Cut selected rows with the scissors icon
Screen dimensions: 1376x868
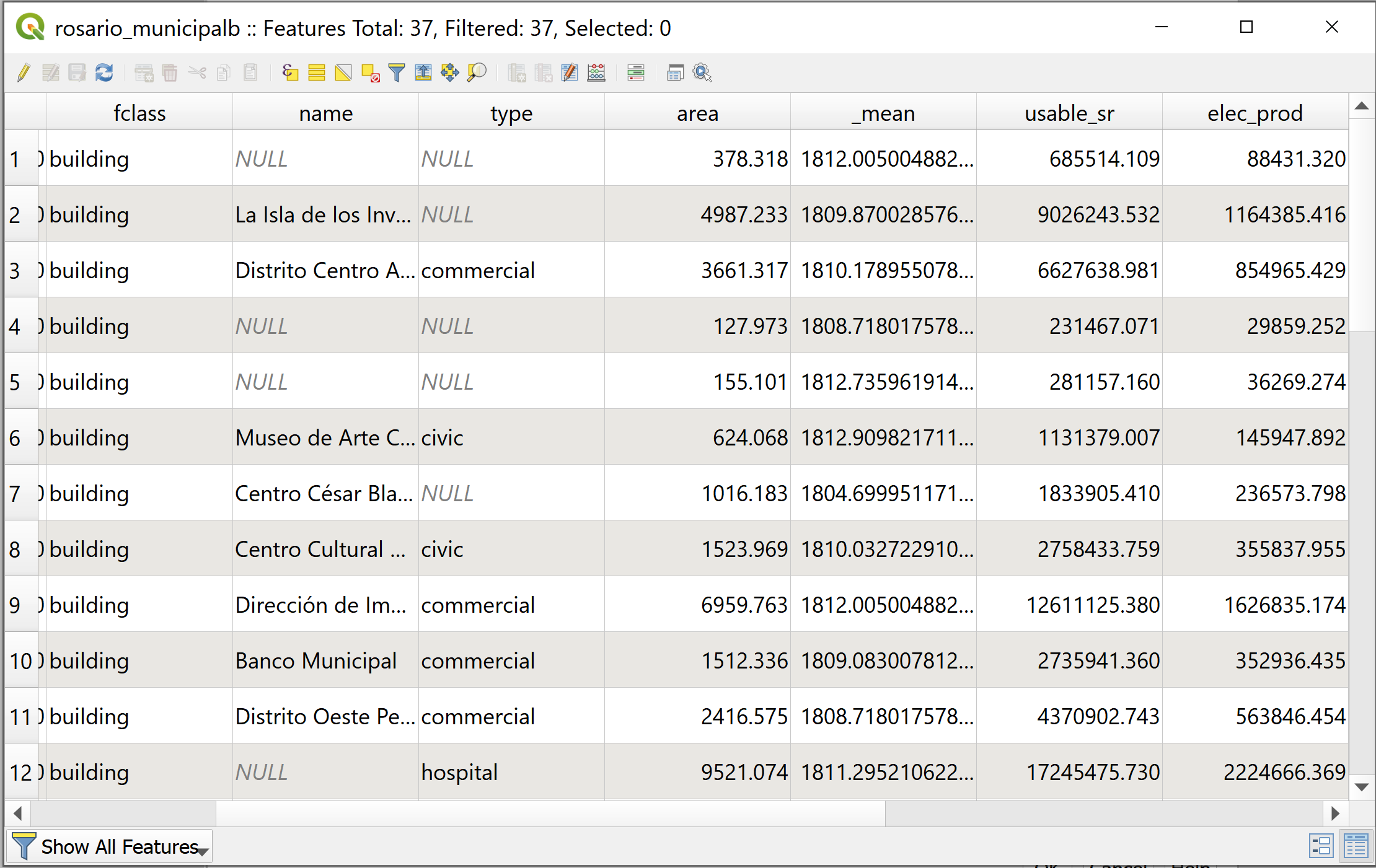[x=197, y=73]
